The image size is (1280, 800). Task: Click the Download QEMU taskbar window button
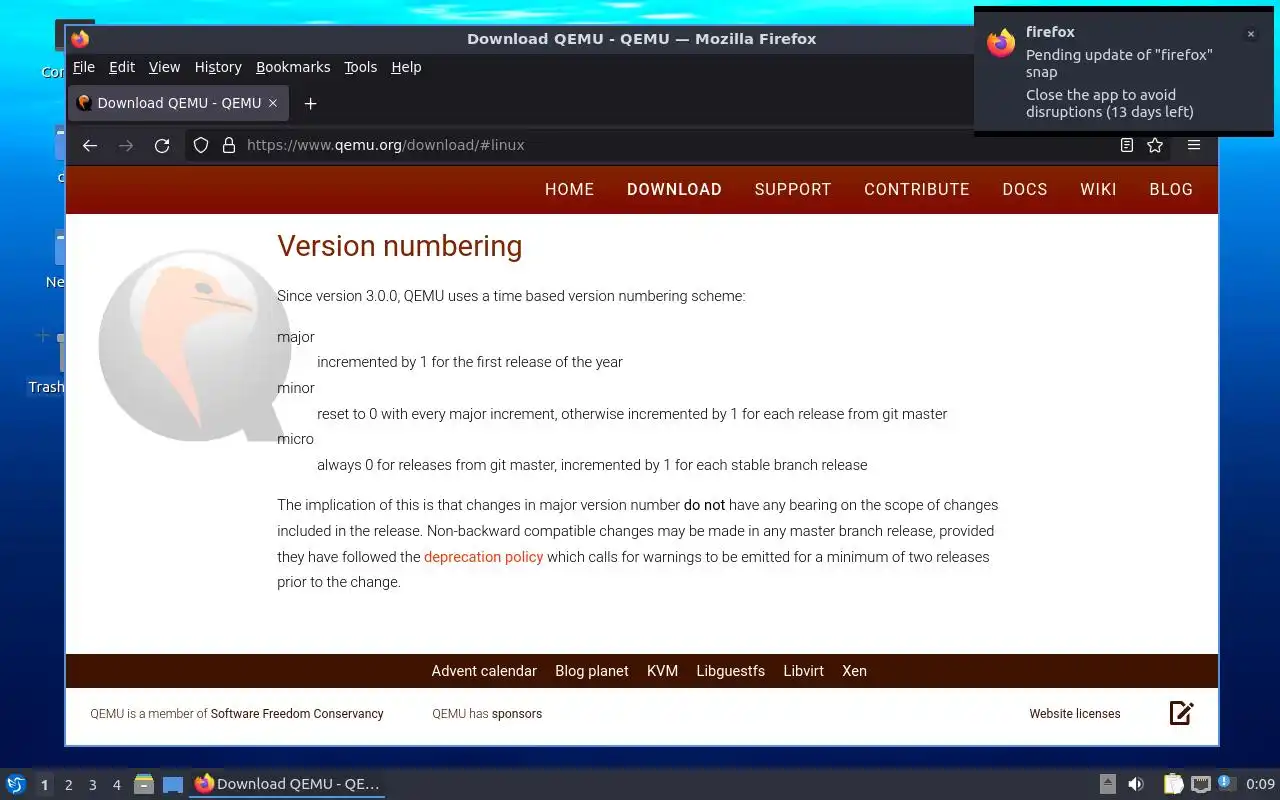click(287, 784)
